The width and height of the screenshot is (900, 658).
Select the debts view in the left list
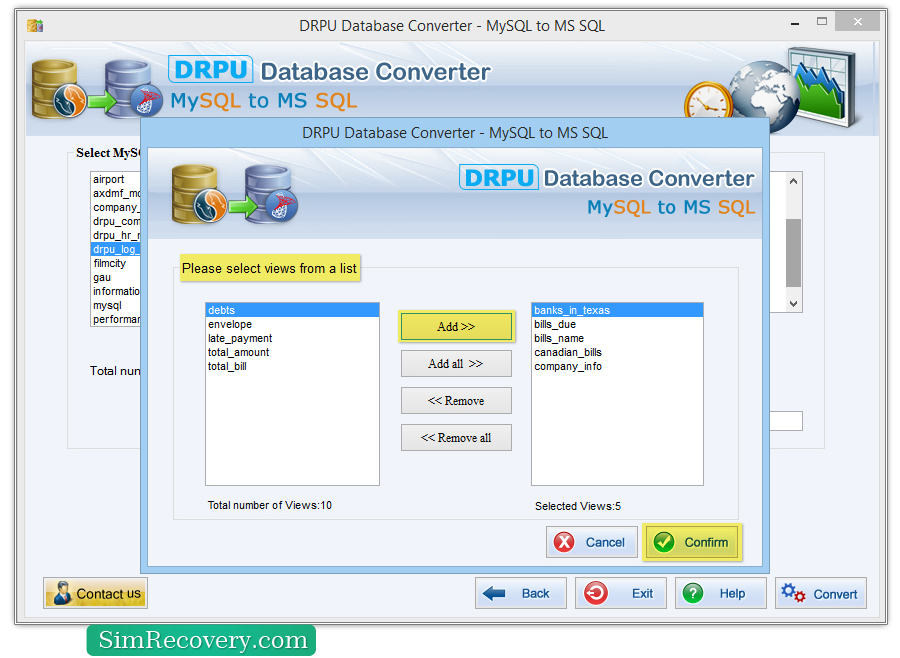[292, 310]
